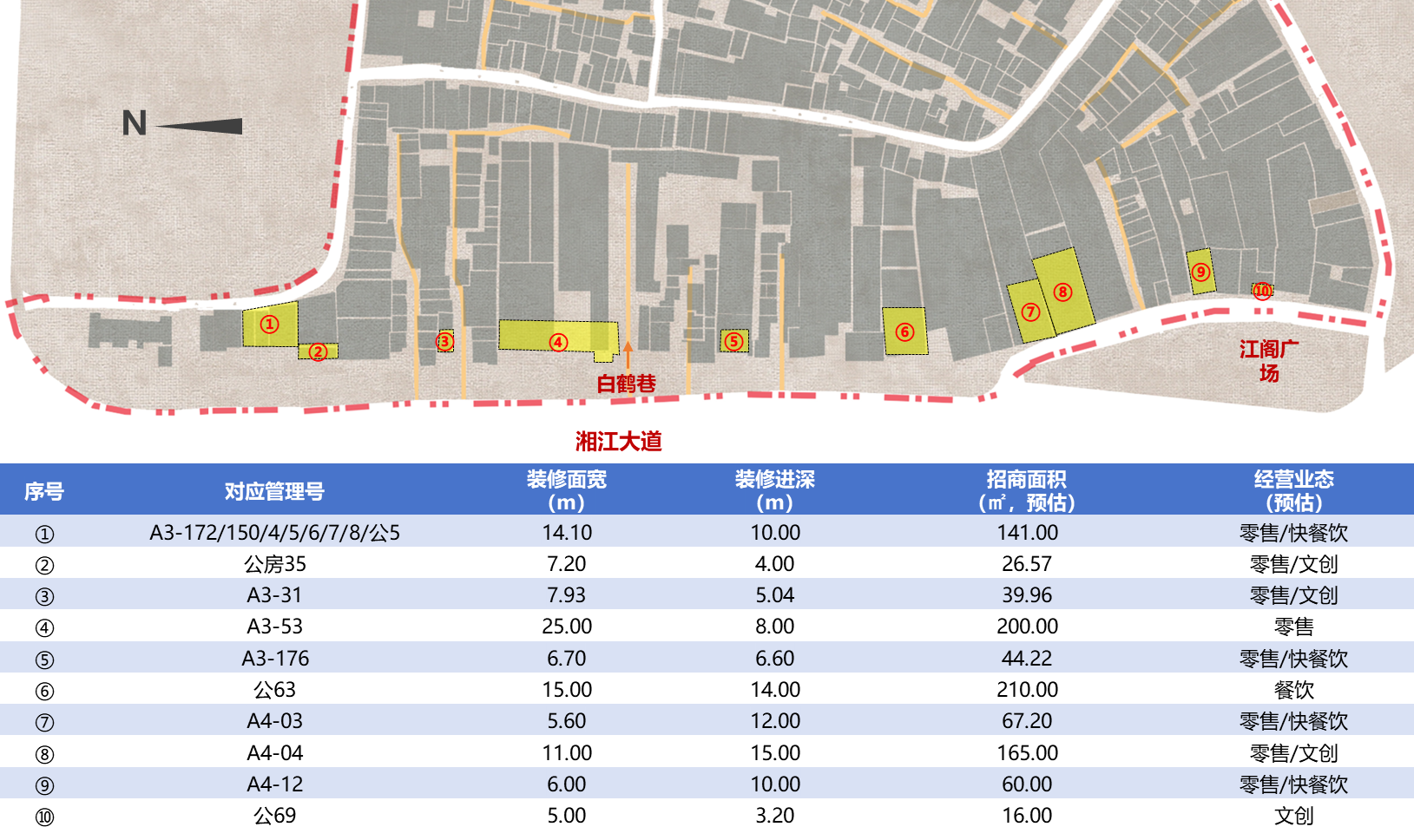1414x840 pixels.
Task: Click the A3-176 cell
Action: click(274, 659)
